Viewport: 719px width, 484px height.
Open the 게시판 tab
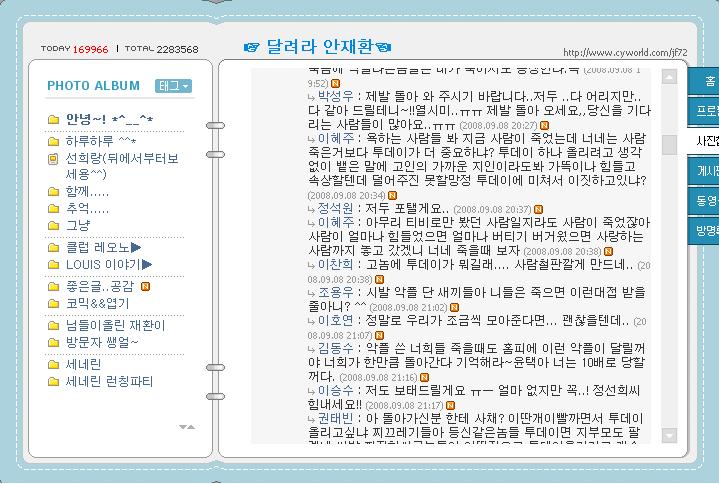[707, 171]
